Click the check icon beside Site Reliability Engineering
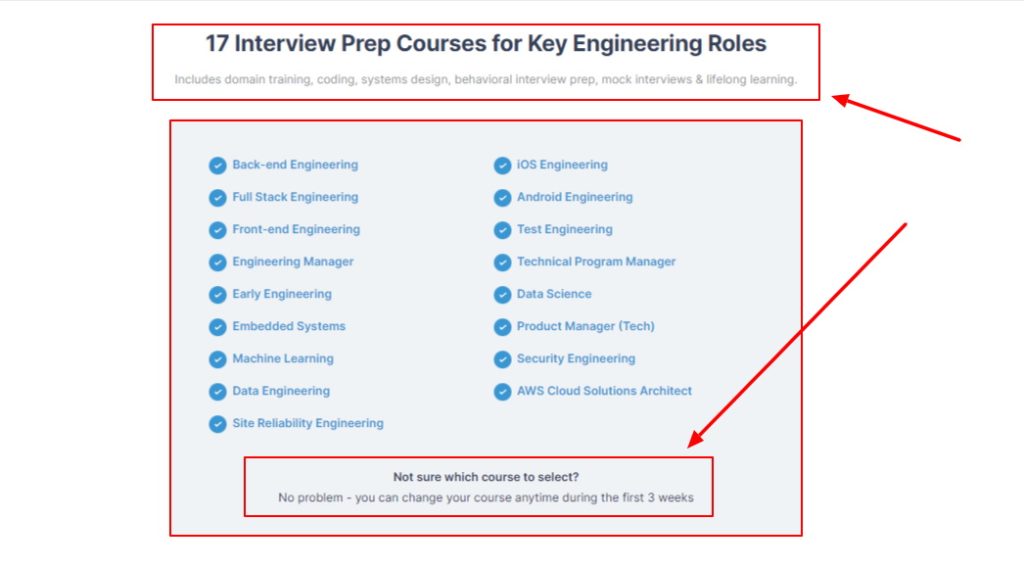 [217, 424]
